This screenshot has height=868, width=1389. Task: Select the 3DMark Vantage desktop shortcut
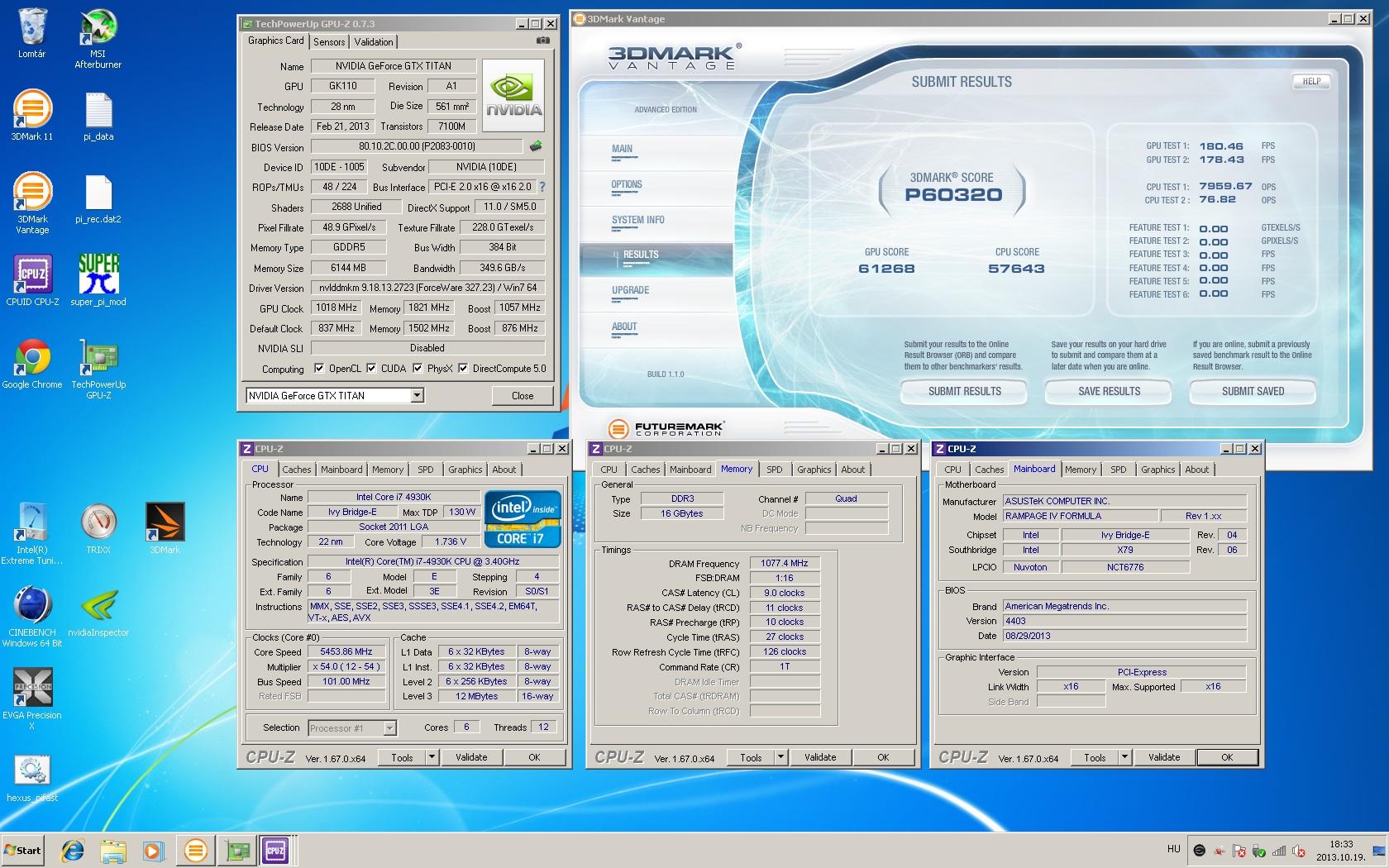tap(32, 203)
